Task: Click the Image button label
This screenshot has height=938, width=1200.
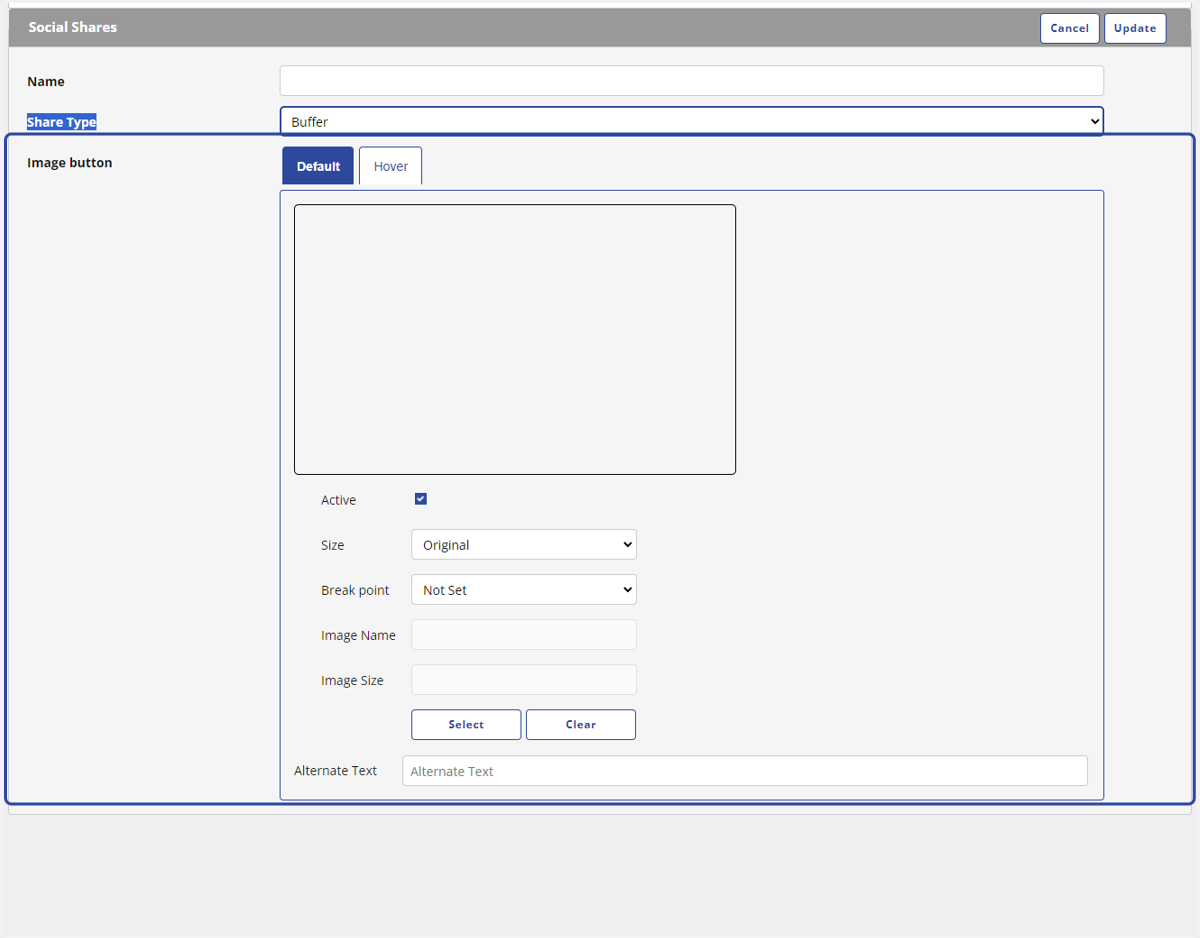Action: pos(70,162)
